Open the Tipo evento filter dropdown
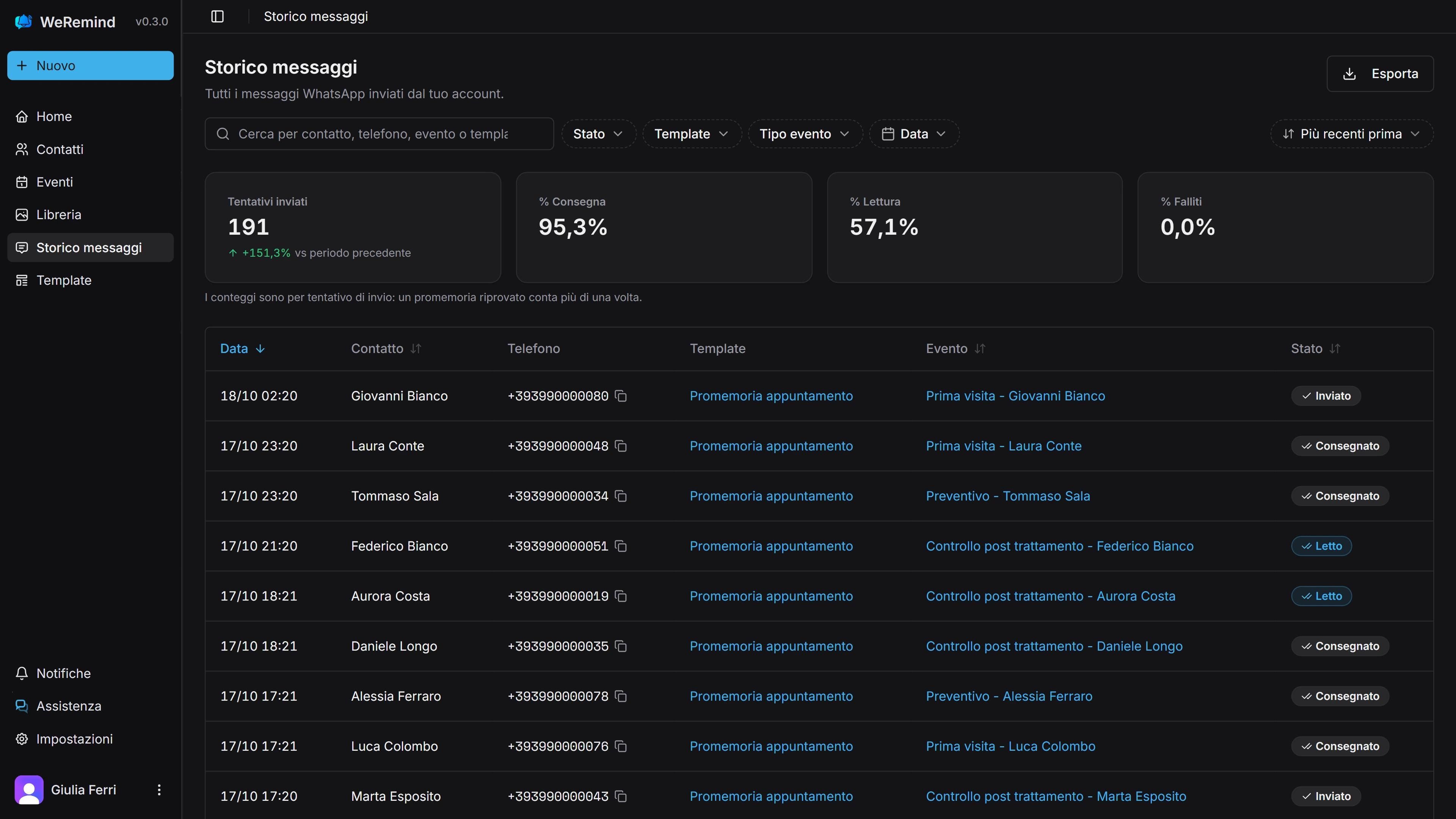Screen dimensions: 1456x819 [805, 134]
